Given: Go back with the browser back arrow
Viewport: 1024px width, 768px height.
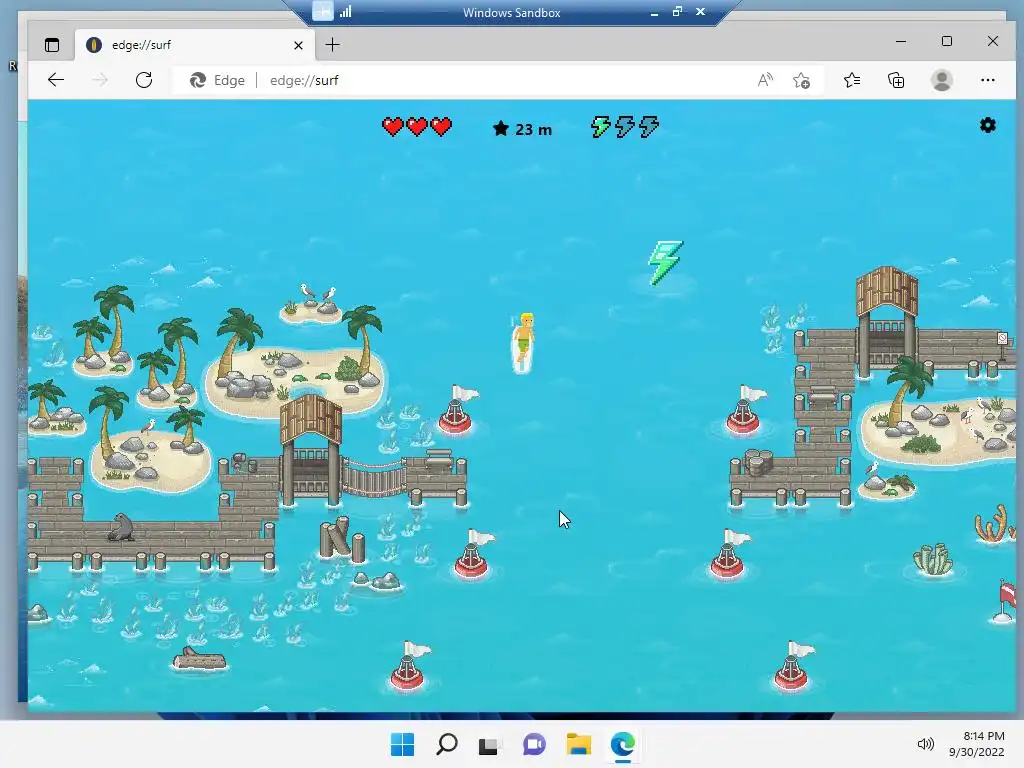Looking at the screenshot, I should click(x=56, y=80).
